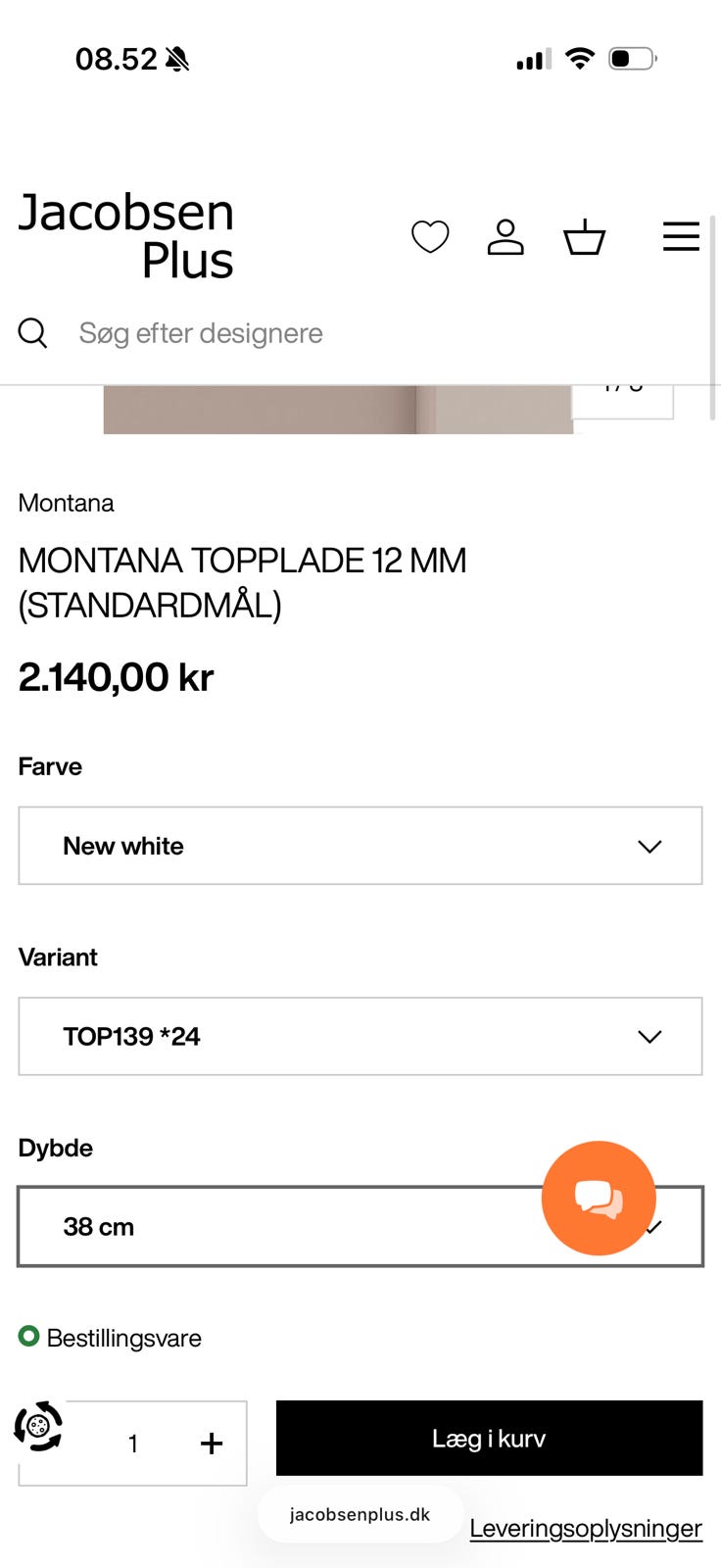Expand the Variant TOP139 *24 dropdown
The height and width of the screenshot is (1568, 721).
click(x=360, y=1036)
